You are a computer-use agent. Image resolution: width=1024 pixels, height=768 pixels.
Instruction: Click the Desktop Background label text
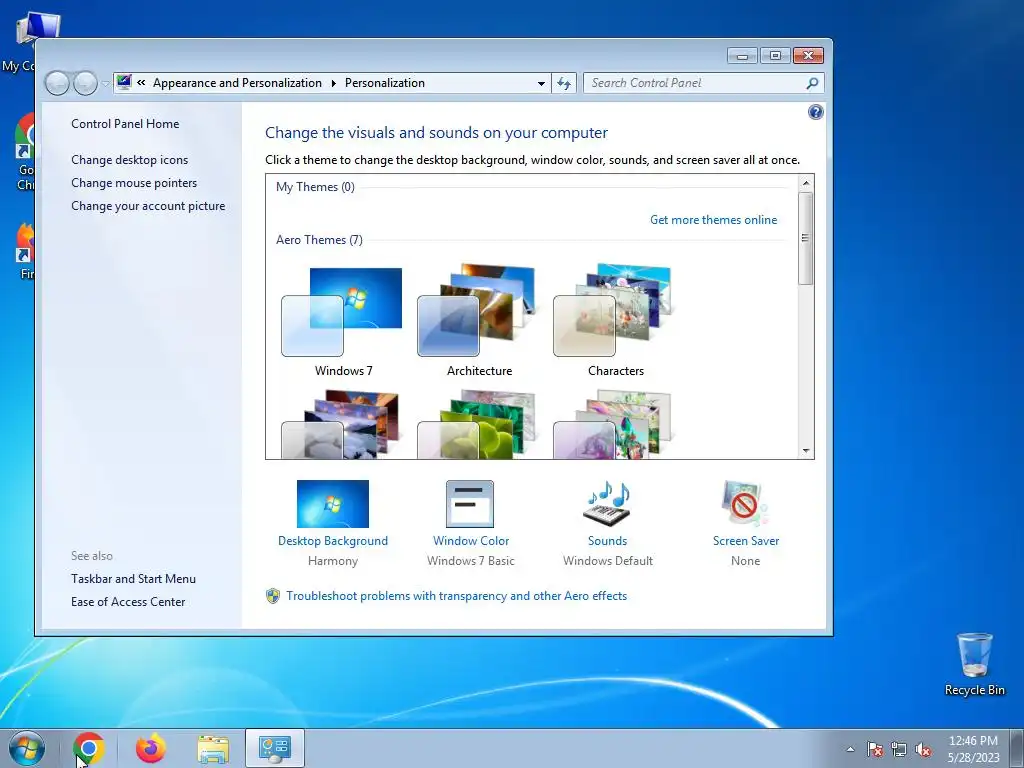[332, 541]
